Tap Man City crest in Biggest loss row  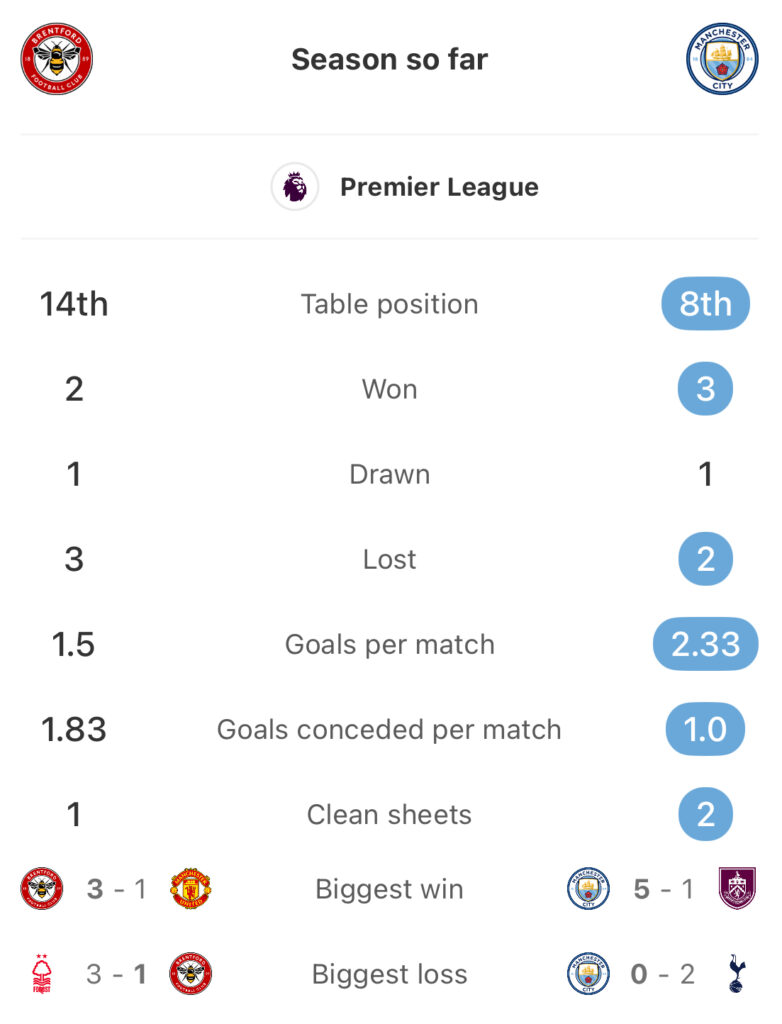(588, 974)
